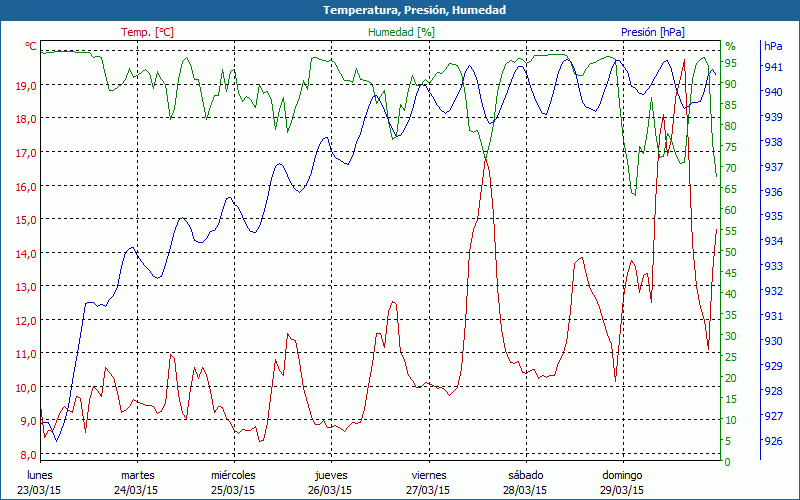
Task: Click the chart title Temperatura, Presión, Humedad
Action: [400, 10]
